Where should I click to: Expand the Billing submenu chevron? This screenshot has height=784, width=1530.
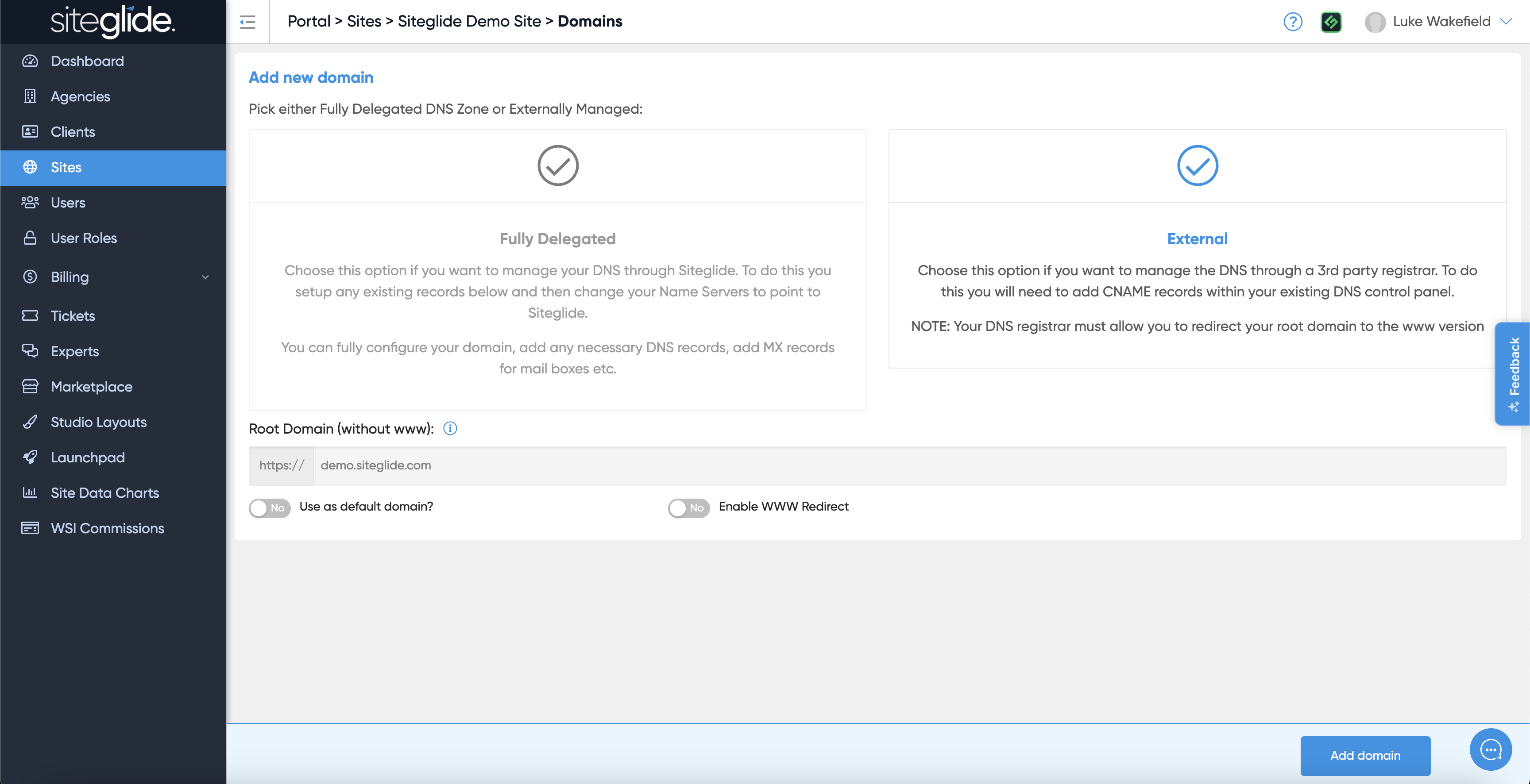tap(205, 277)
